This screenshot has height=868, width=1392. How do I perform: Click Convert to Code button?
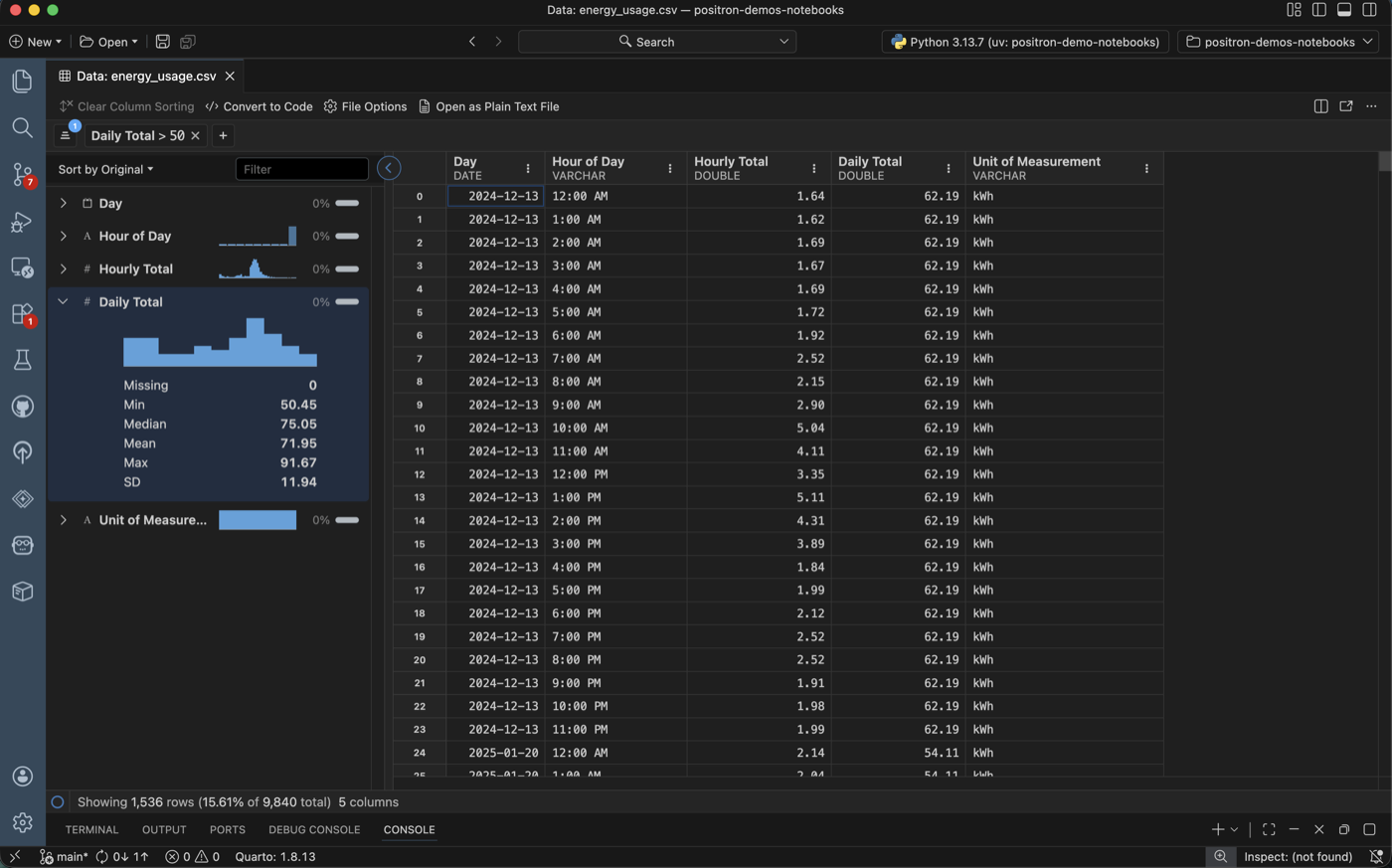pyautogui.click(x=259, y=106)
